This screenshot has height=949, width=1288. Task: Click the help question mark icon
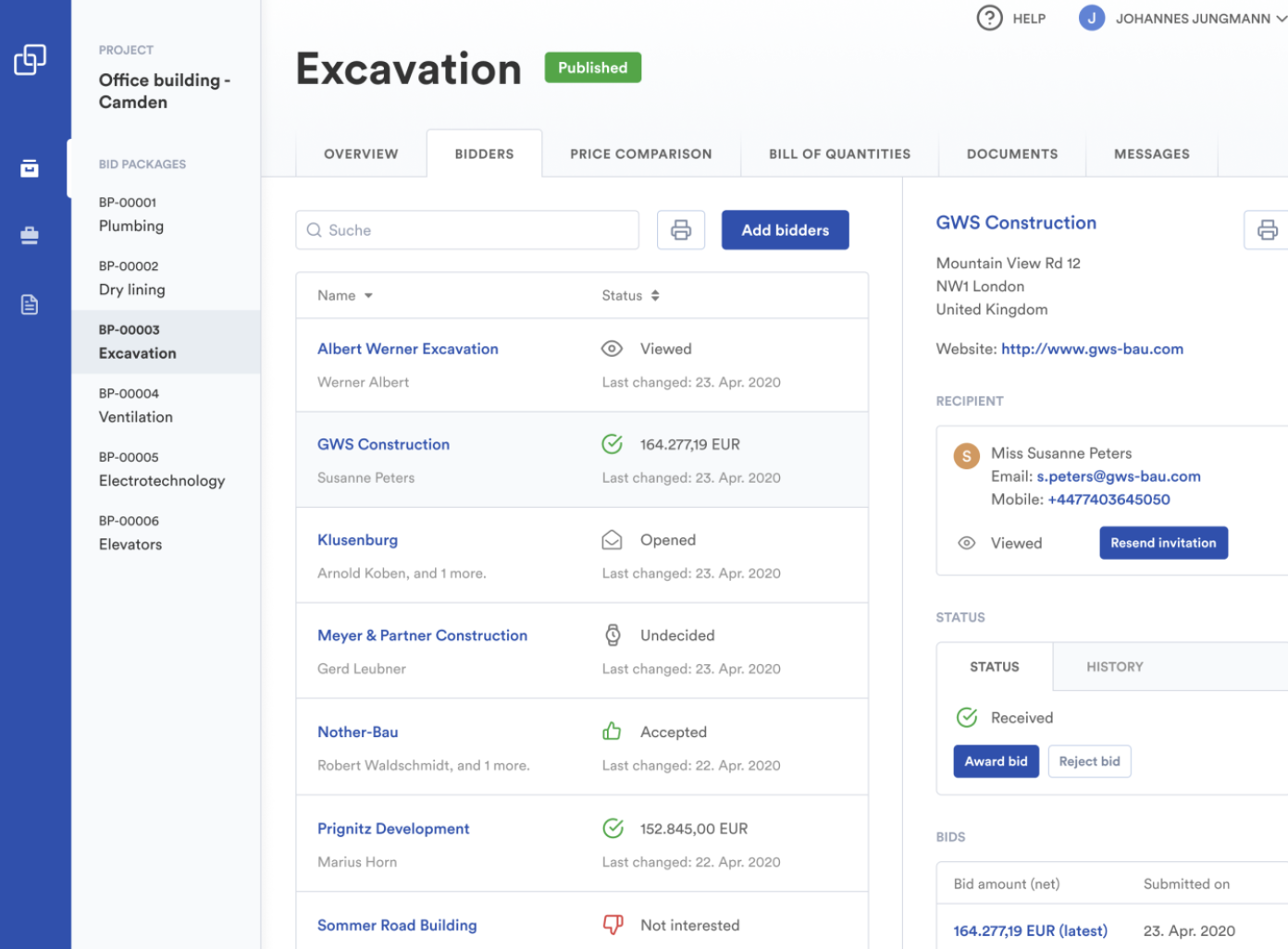tap(989, 18)
